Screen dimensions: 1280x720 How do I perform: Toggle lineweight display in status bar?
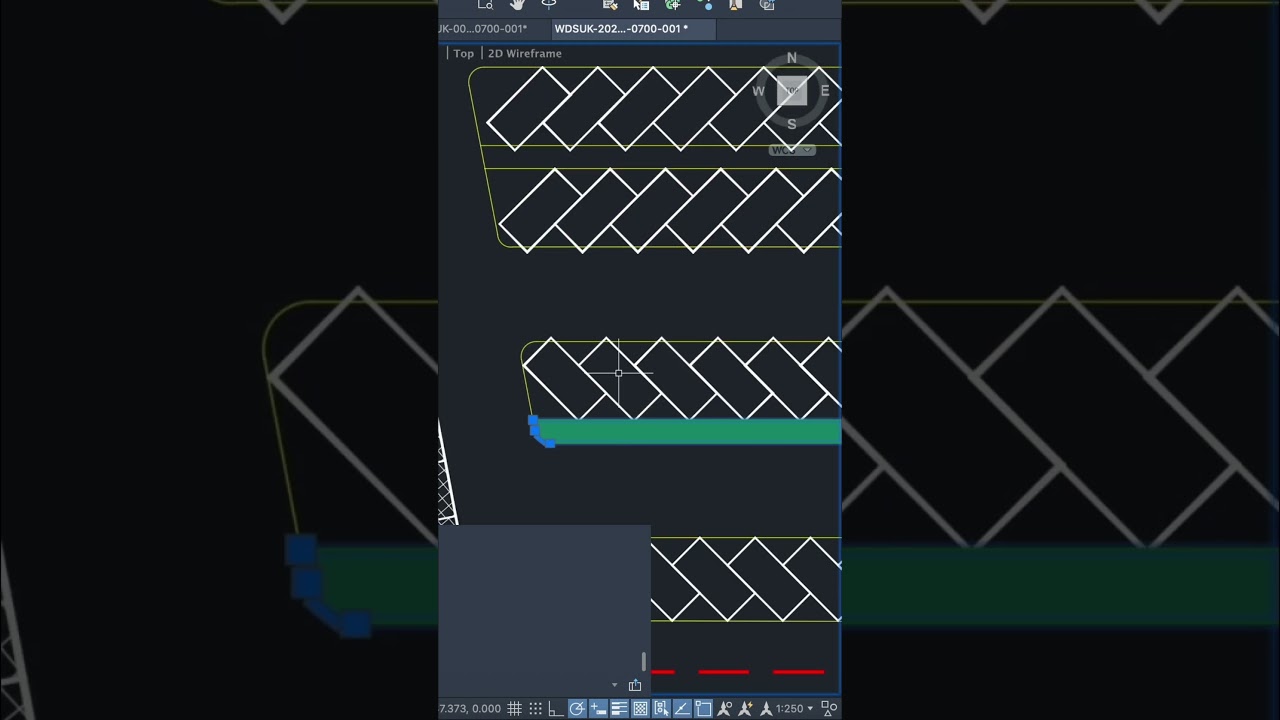(620, 709)
